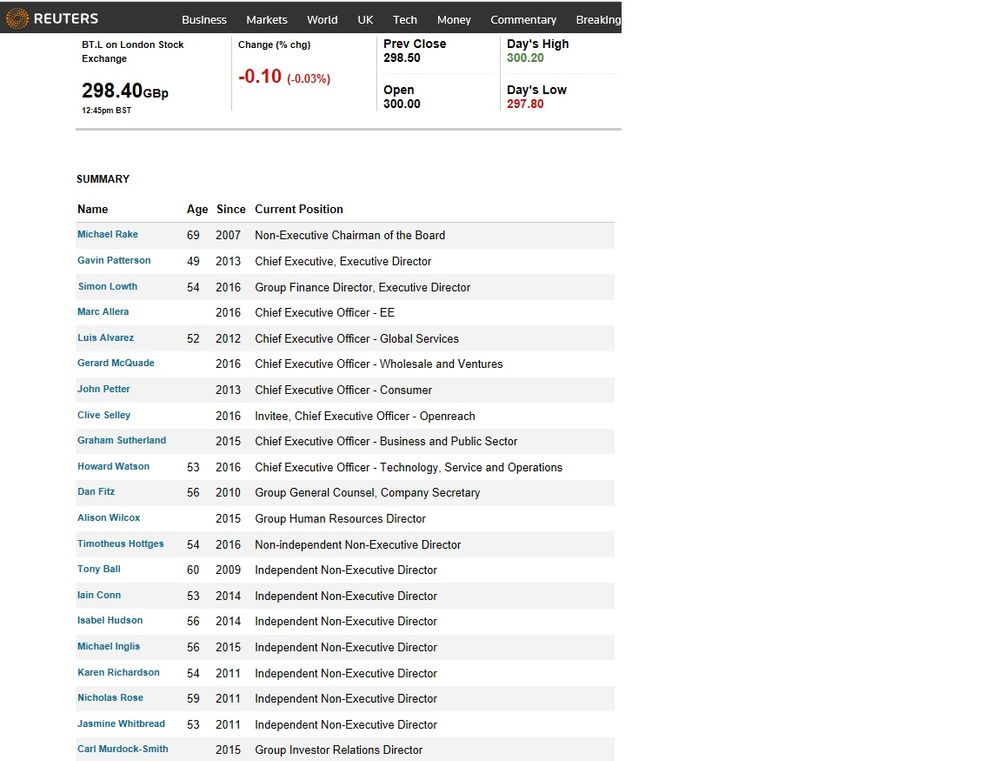This screenshot has width=998, height=761.
Task: Open Isabel Hudson's profile link
Action: (110, 621)
